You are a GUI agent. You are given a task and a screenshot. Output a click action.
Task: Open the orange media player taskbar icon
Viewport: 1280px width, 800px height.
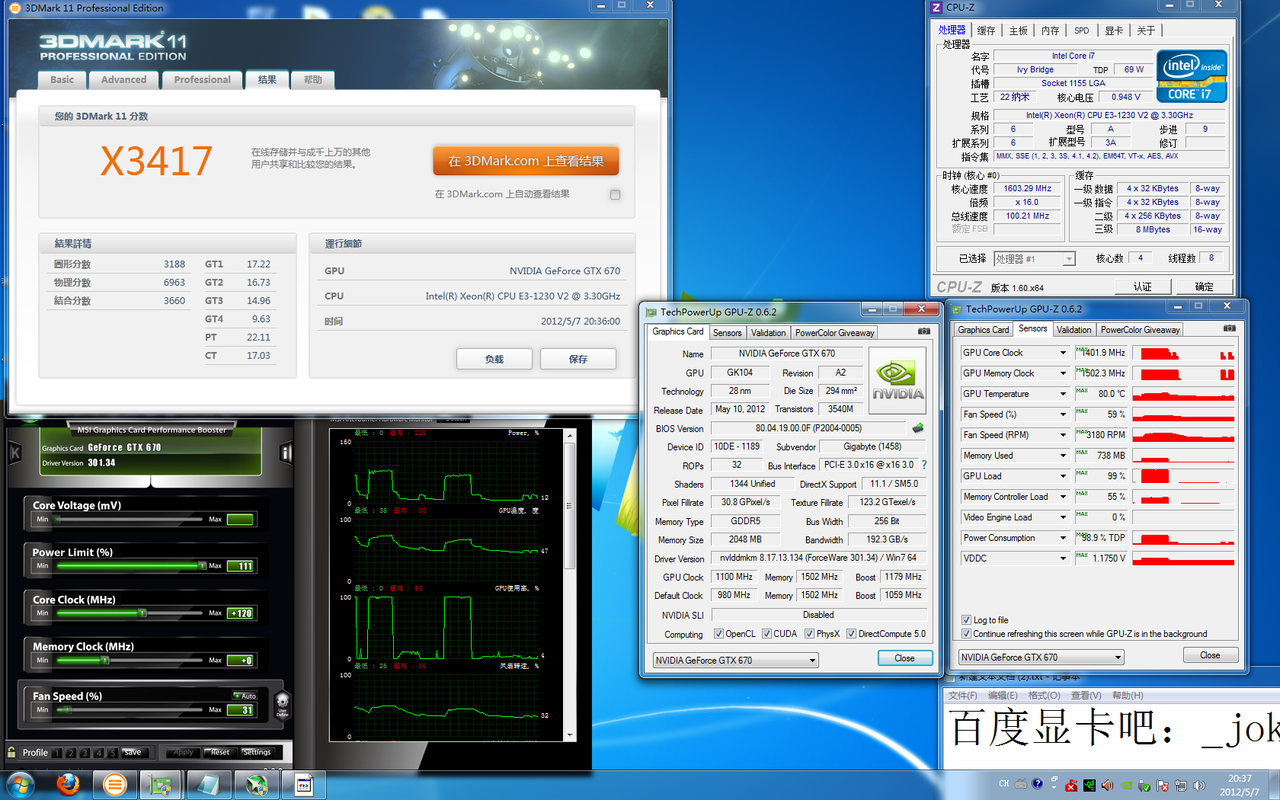[115, 783]
